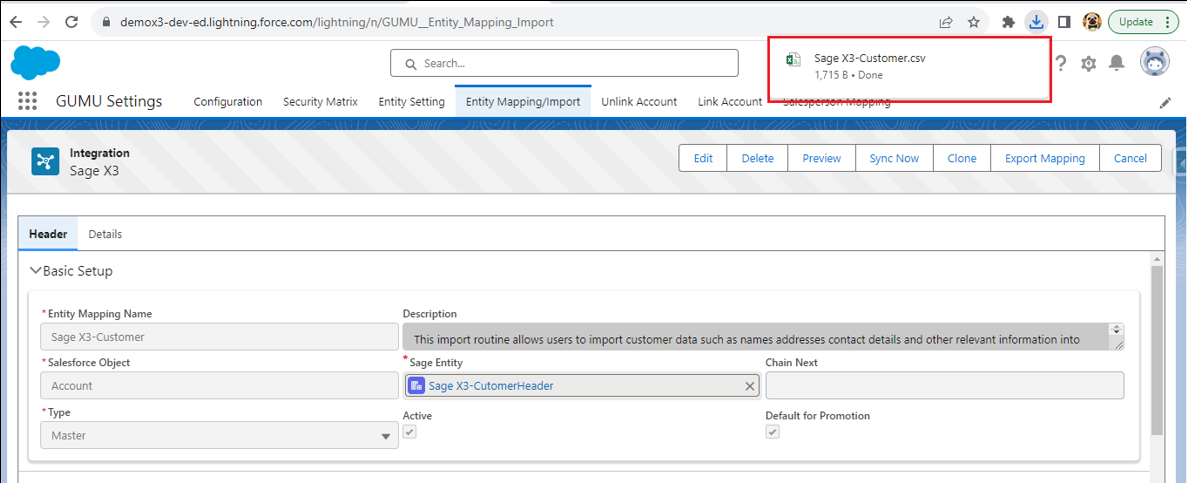Clear the Sage X3-CutomerHeader entity selection
Screen dimensions: 1187x483
pyautogui.click(x=749, y=386)
